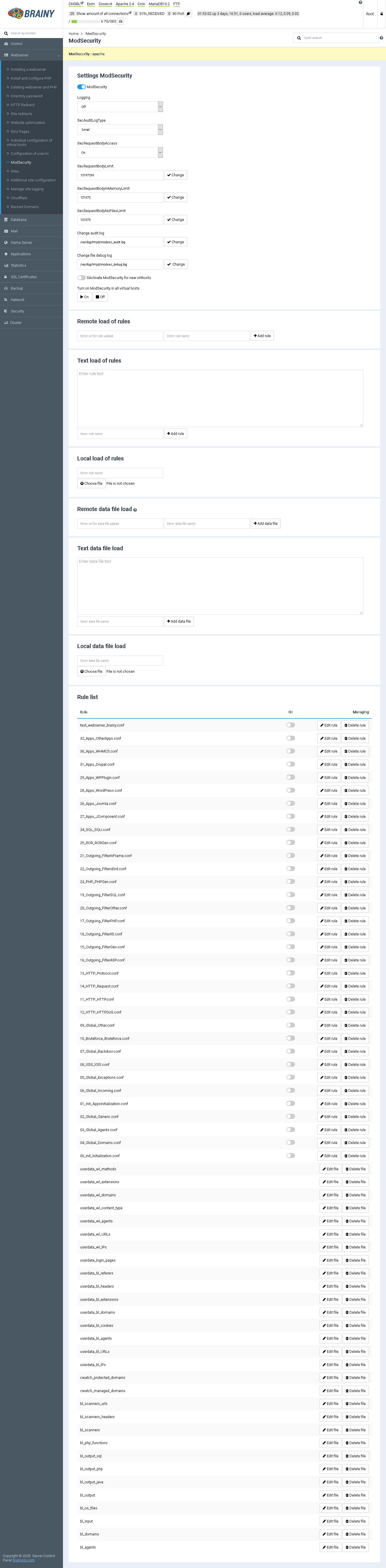Click the lock icon next to Root
The height and width of the screenshot is (1568, 386).
(382, 13)
